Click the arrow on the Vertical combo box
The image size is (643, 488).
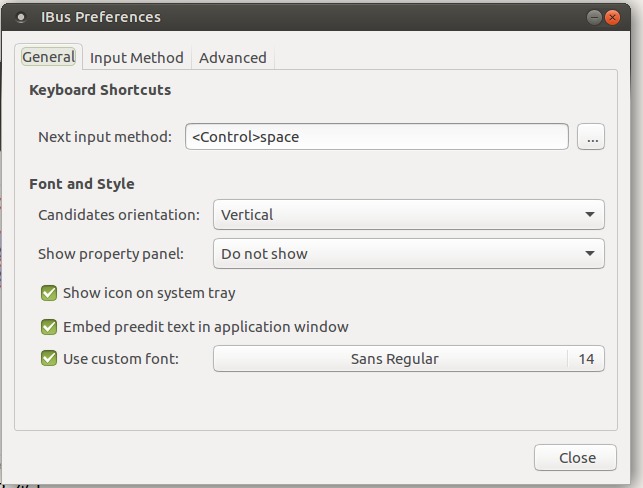[x=590, y=214]
